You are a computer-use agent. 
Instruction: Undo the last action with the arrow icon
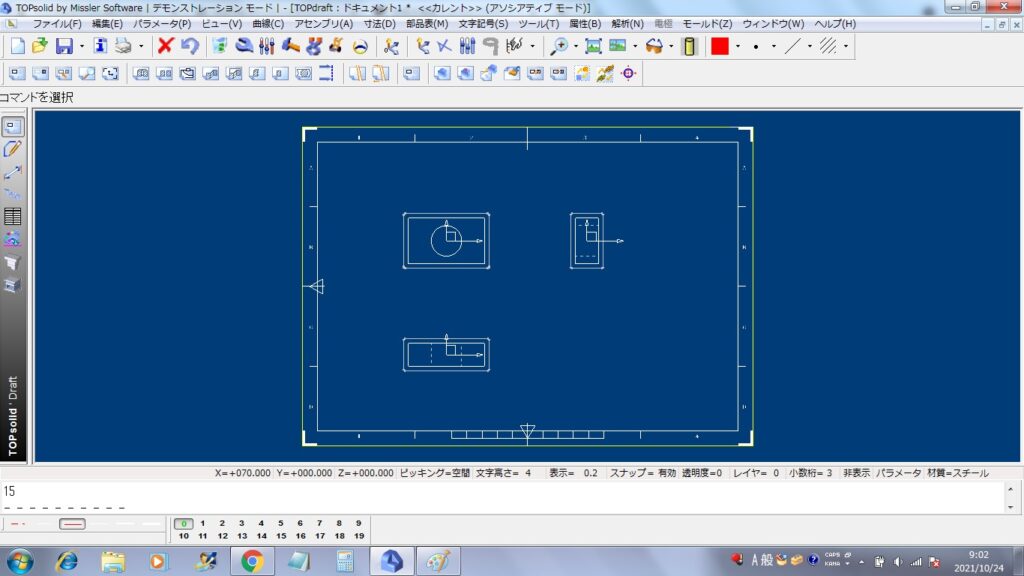189,46
